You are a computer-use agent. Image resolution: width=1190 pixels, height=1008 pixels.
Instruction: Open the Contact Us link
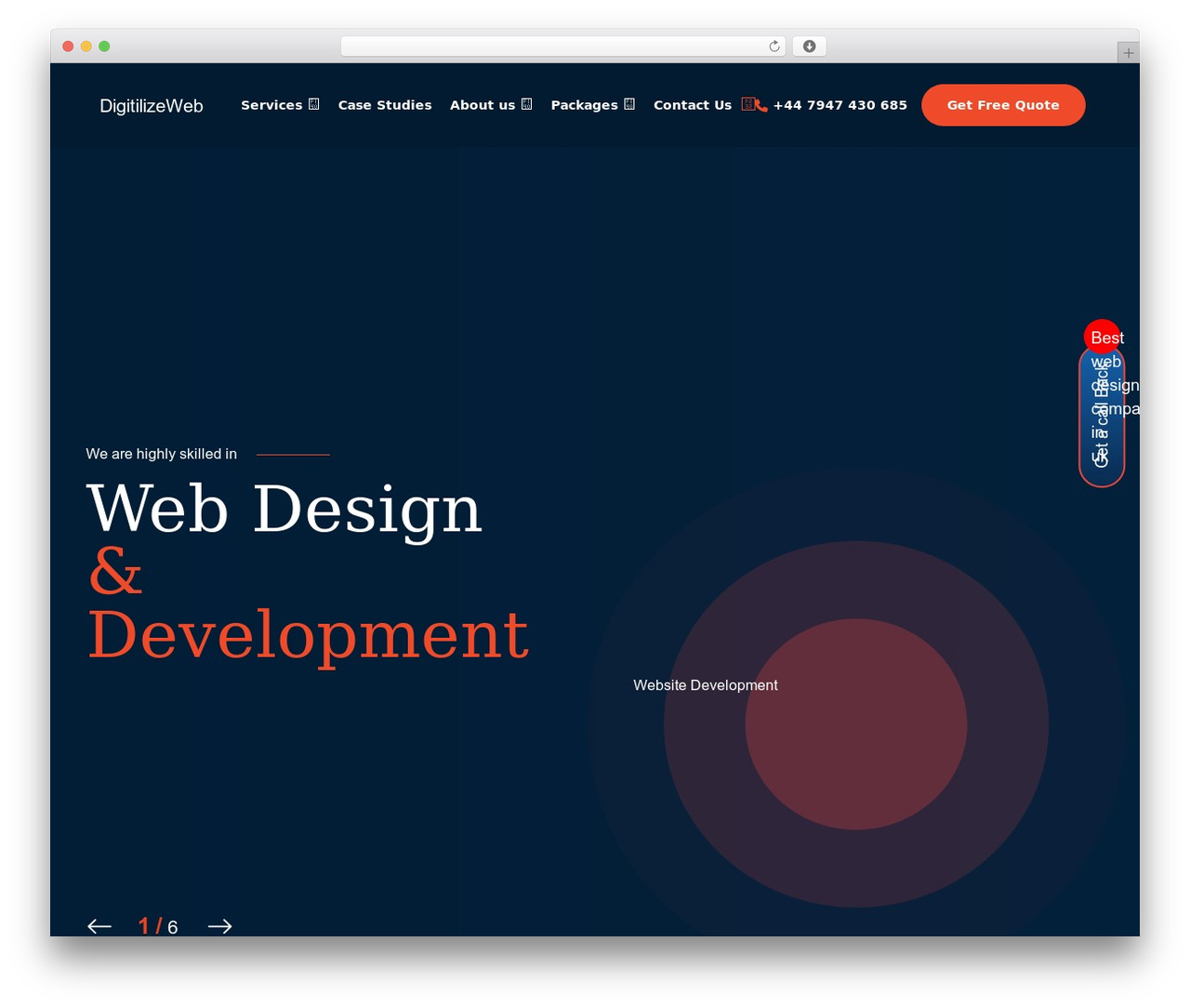[693, 105]
